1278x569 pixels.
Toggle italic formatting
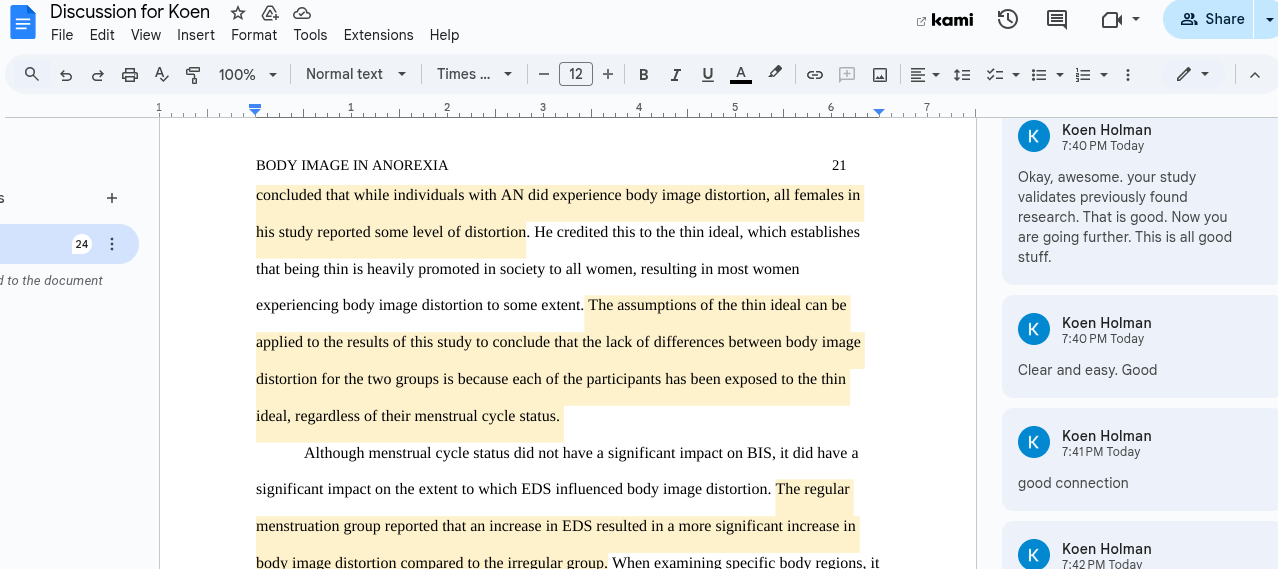(x=676, y=75)
